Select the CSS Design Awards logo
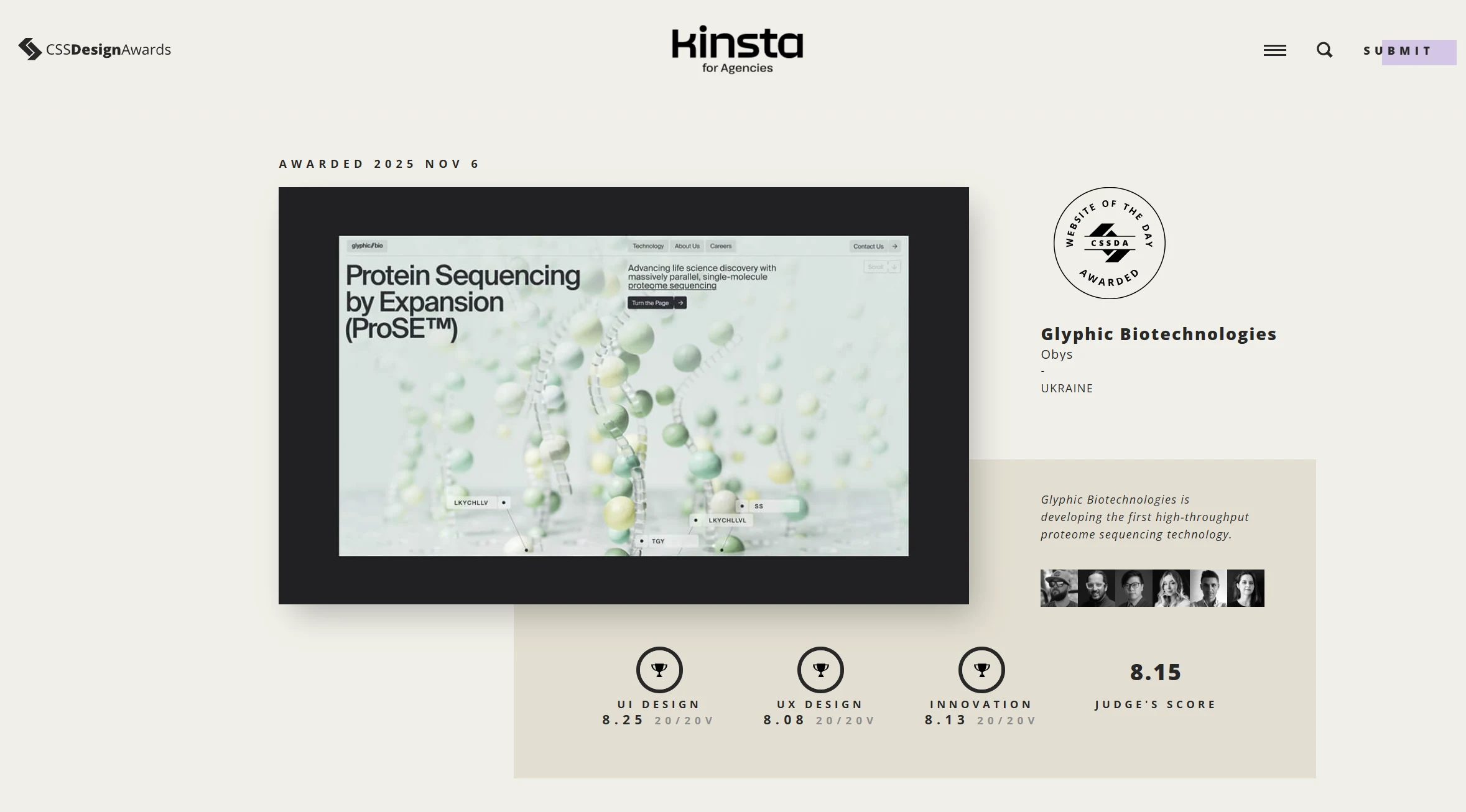 tap(95, 49)
